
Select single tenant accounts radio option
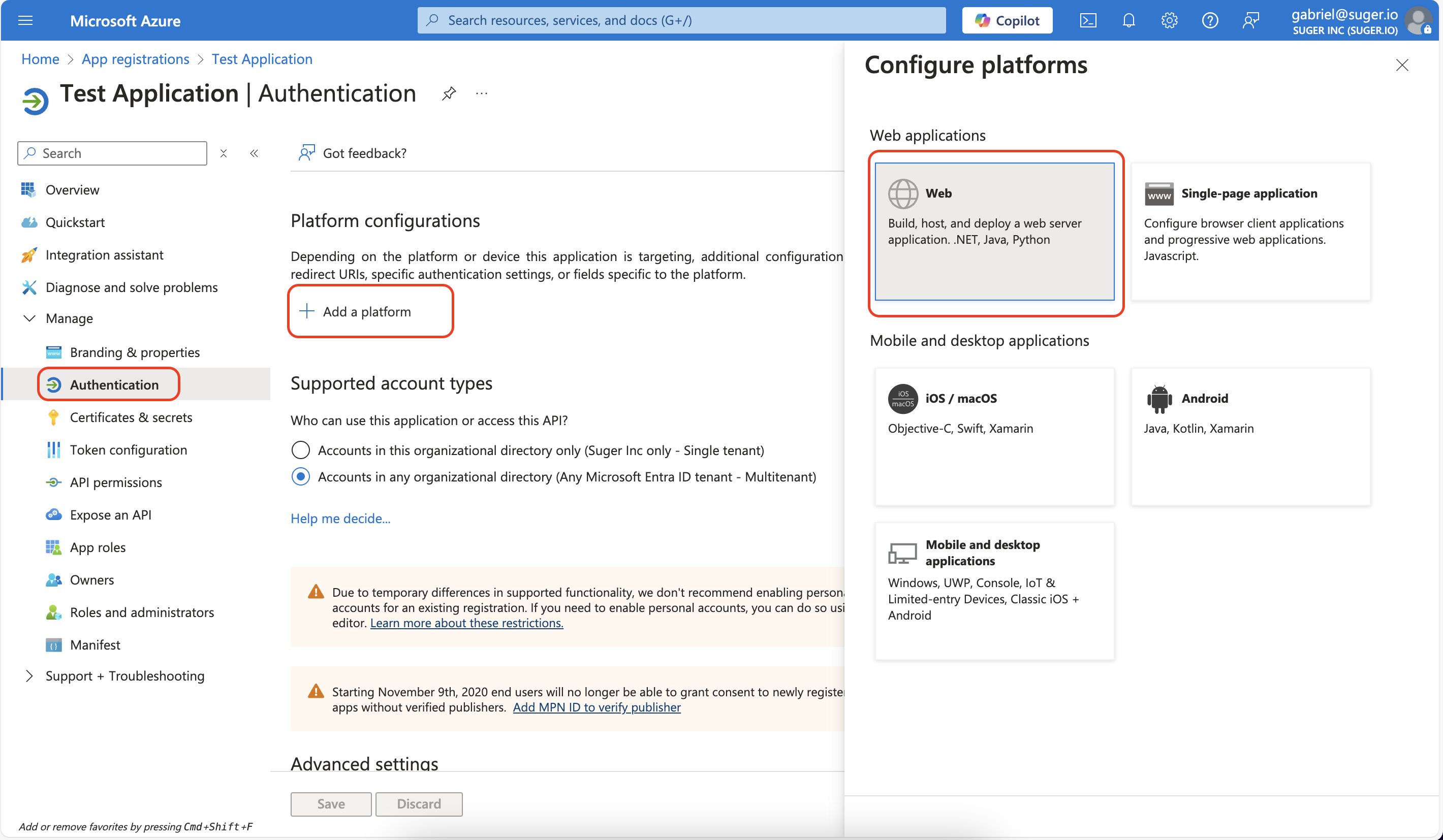click(301, 450)
